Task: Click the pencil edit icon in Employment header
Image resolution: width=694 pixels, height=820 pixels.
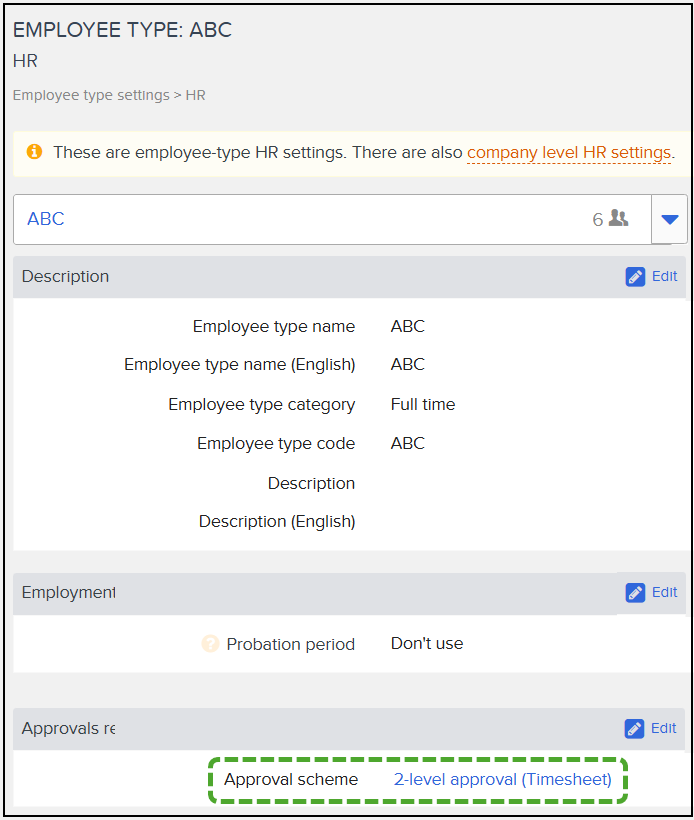Action: coord(635,593)
